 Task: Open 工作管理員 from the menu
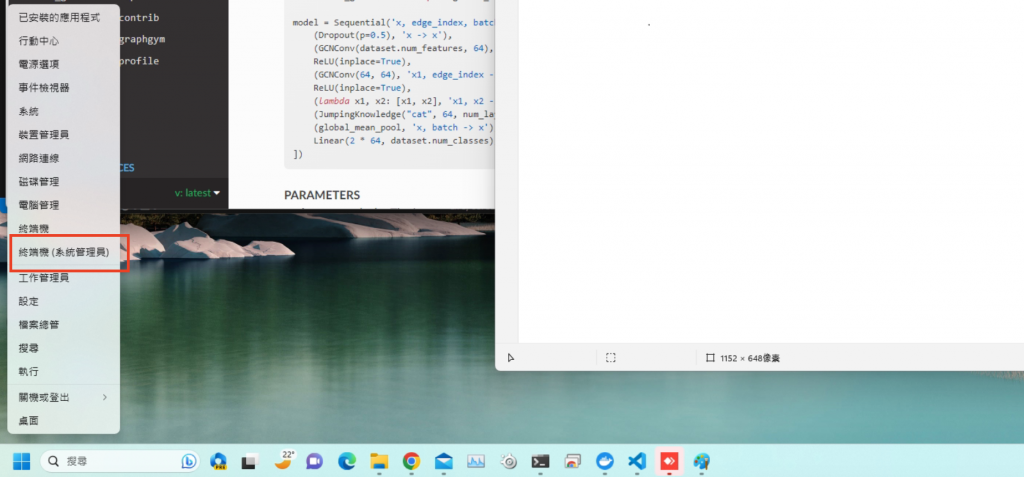[x=63, y=278]
